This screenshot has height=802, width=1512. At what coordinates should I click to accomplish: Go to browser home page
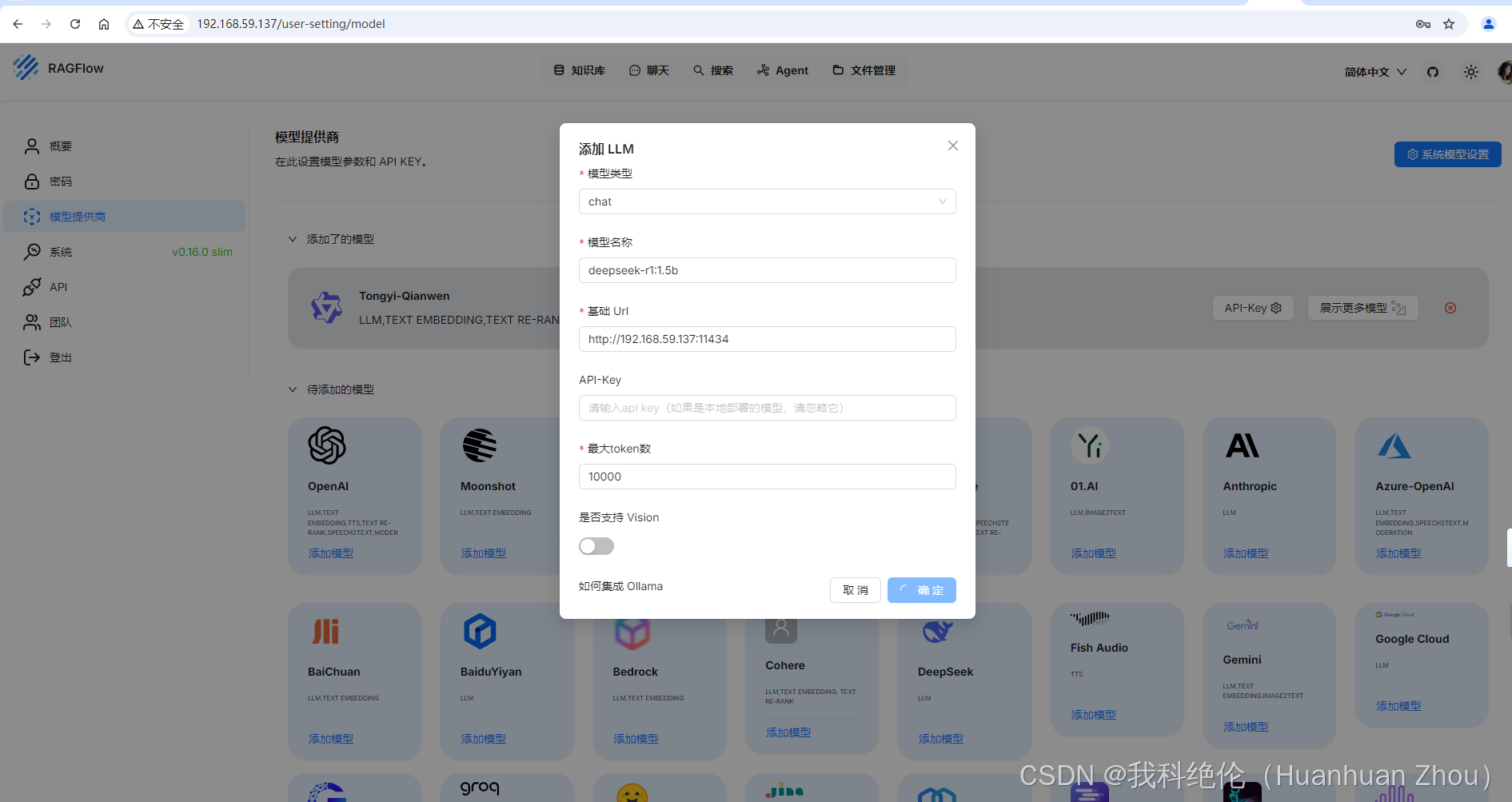click(x=104, y=24)
